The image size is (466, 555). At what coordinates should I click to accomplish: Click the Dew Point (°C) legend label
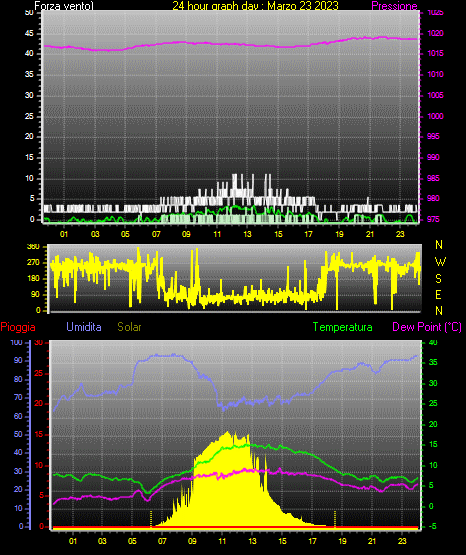click(427, 327)
